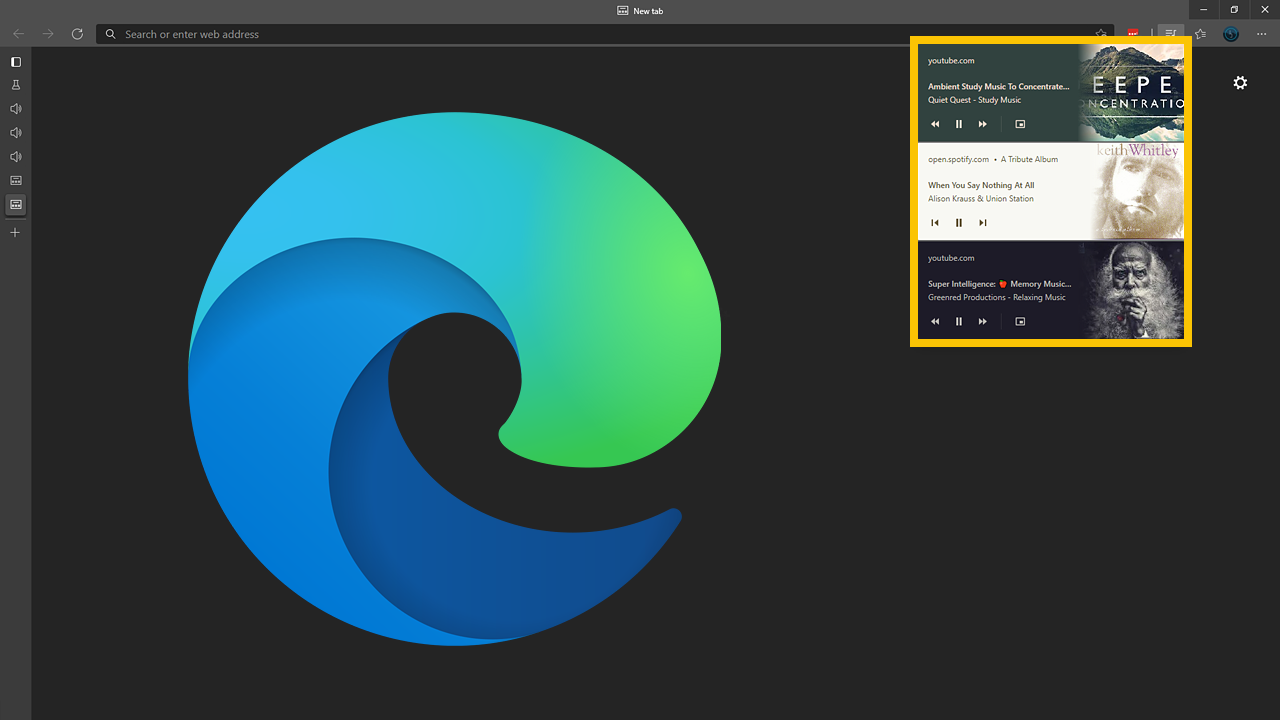Image resolution: width=1280 pixels, height=720 pixels.
Task: Click the bearded old man thumbnail
Action: (x=1131, y=290)
